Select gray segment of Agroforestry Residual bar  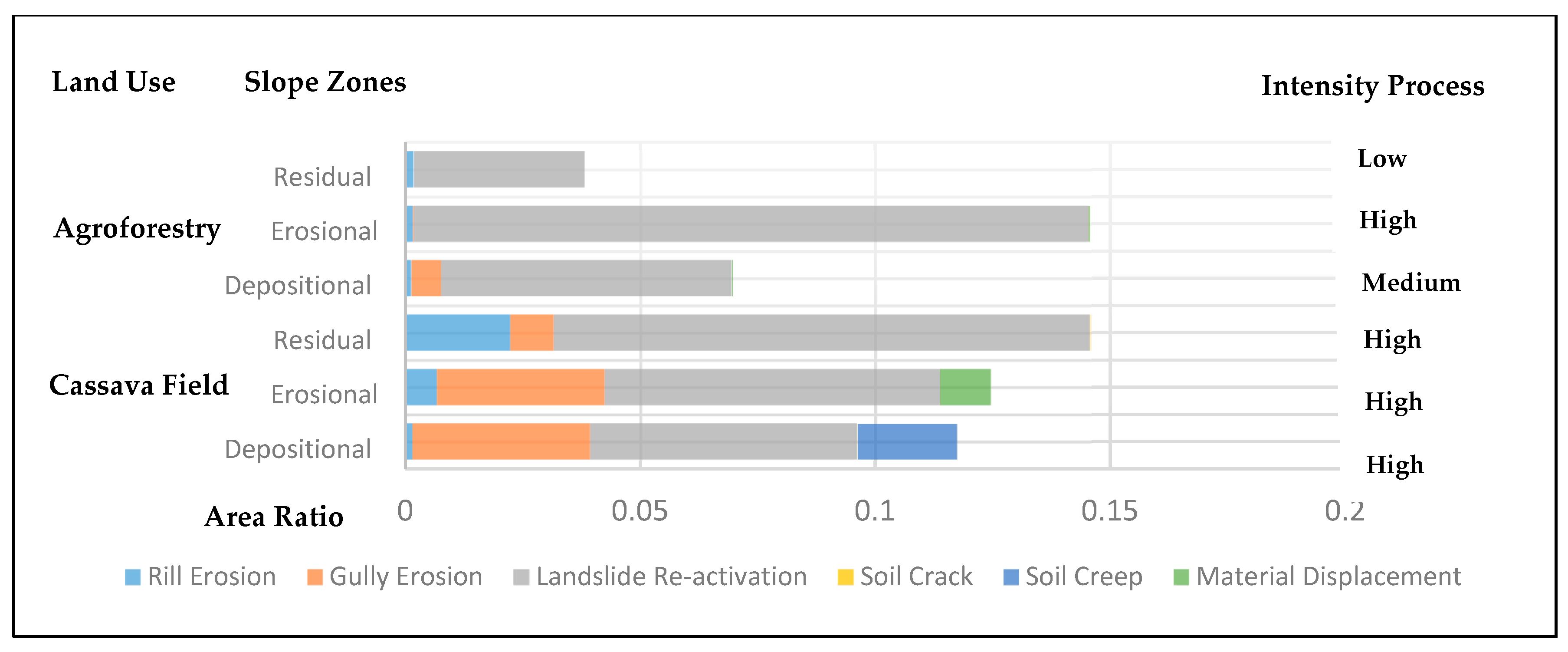[499, 169]
